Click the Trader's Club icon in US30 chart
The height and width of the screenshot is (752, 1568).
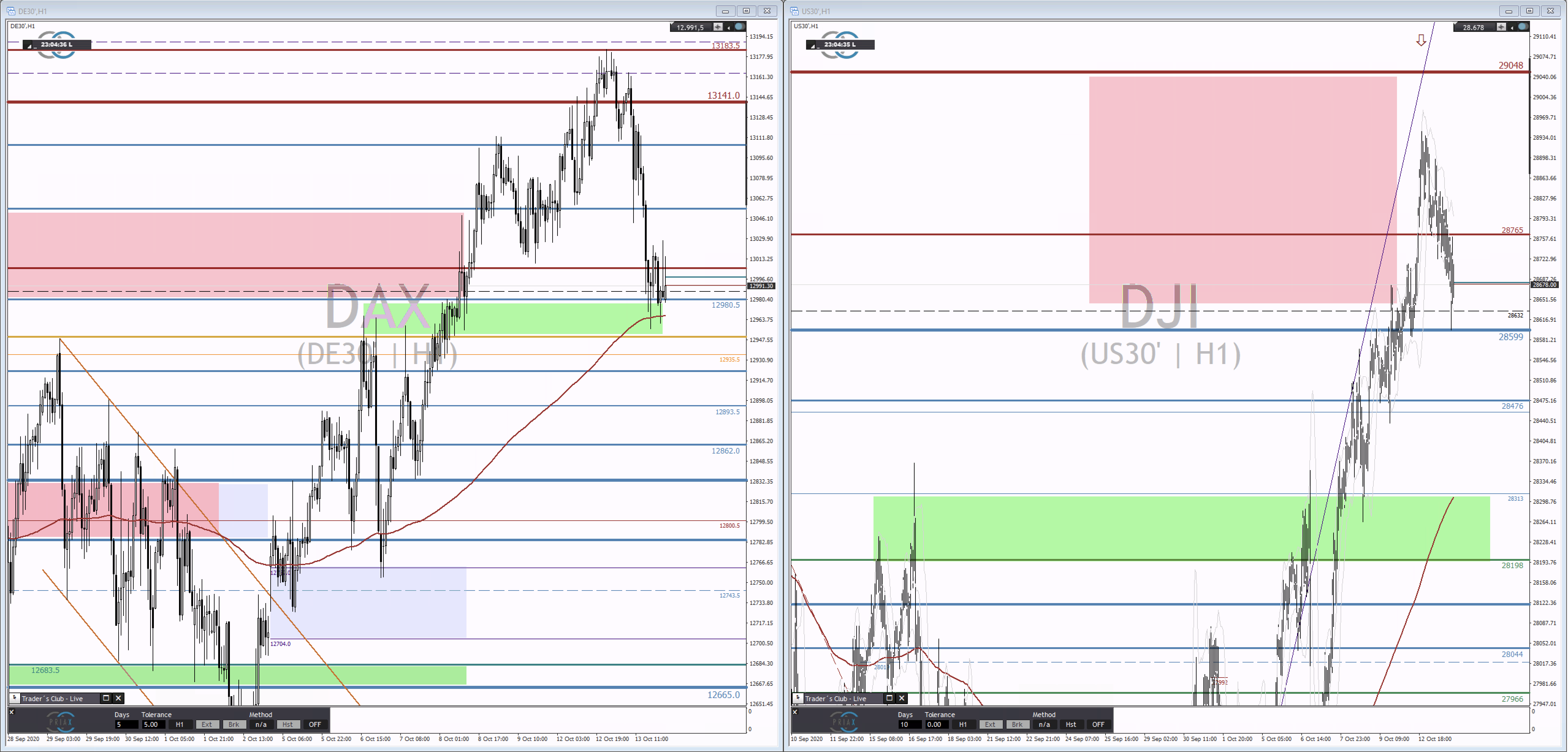coord(798,698)
